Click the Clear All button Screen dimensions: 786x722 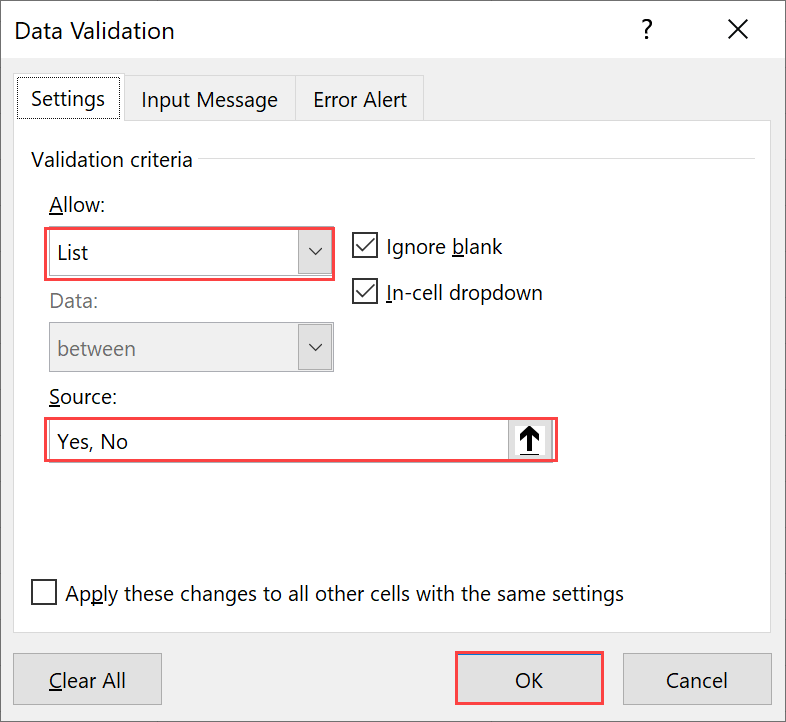(x=87, y=679)
